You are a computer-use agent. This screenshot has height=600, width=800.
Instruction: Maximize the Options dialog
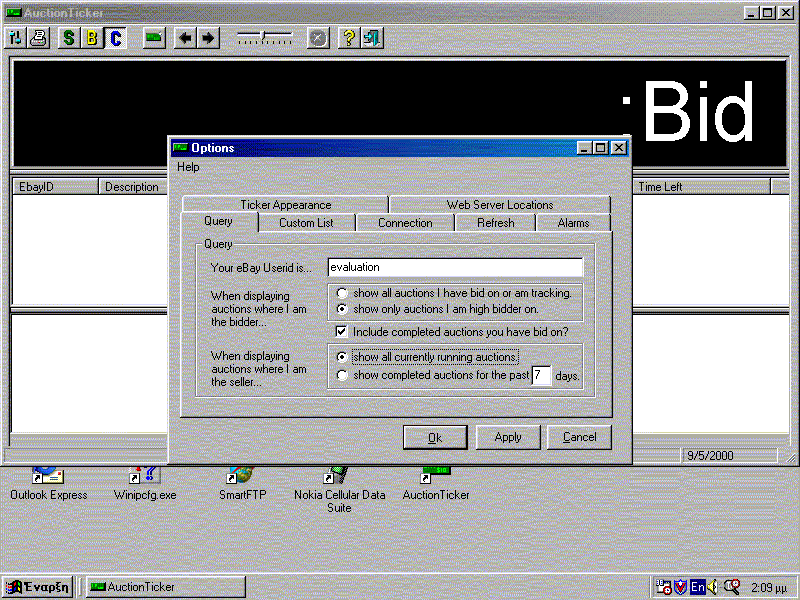coord(600,148)
